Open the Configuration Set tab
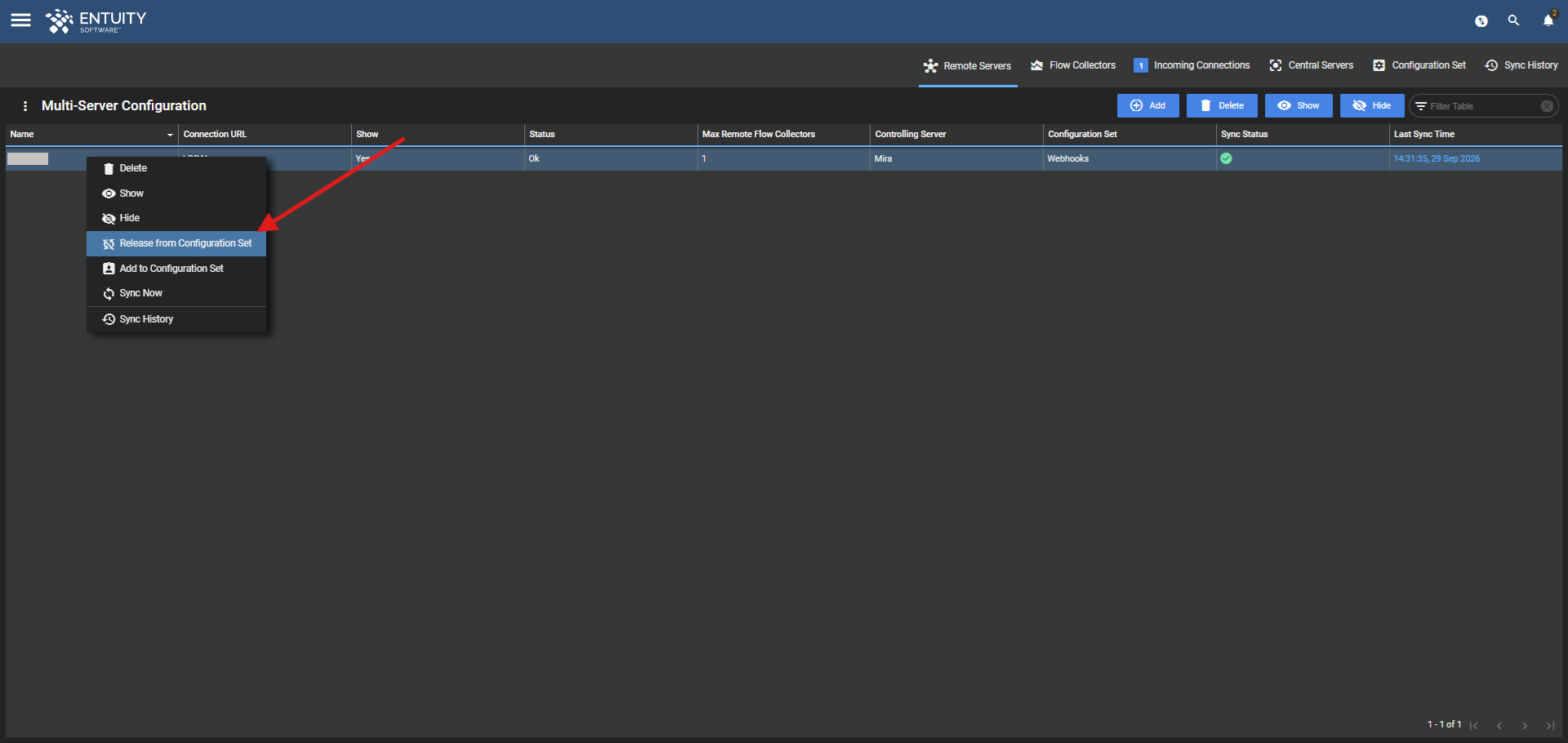This screenshot has height=743, width=1568. click(1419, 65)
